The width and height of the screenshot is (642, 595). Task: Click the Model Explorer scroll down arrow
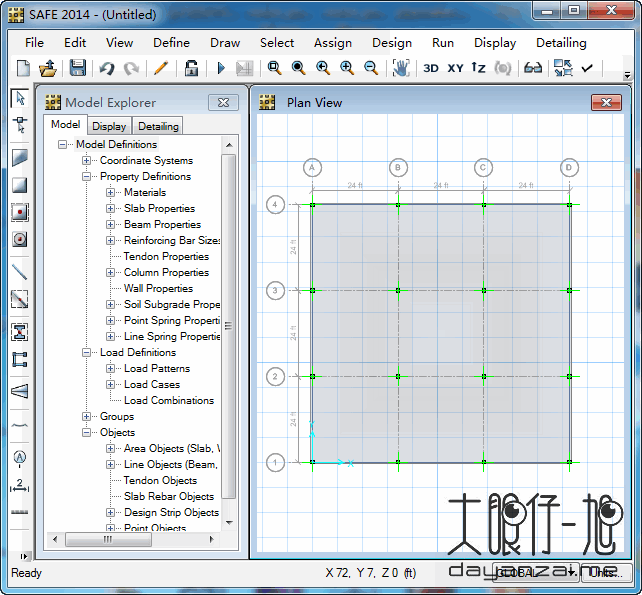coord(229,522)
